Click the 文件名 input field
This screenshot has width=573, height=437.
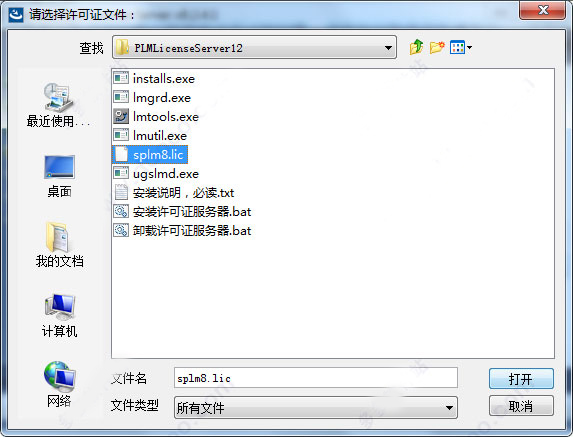coord(316,378)
